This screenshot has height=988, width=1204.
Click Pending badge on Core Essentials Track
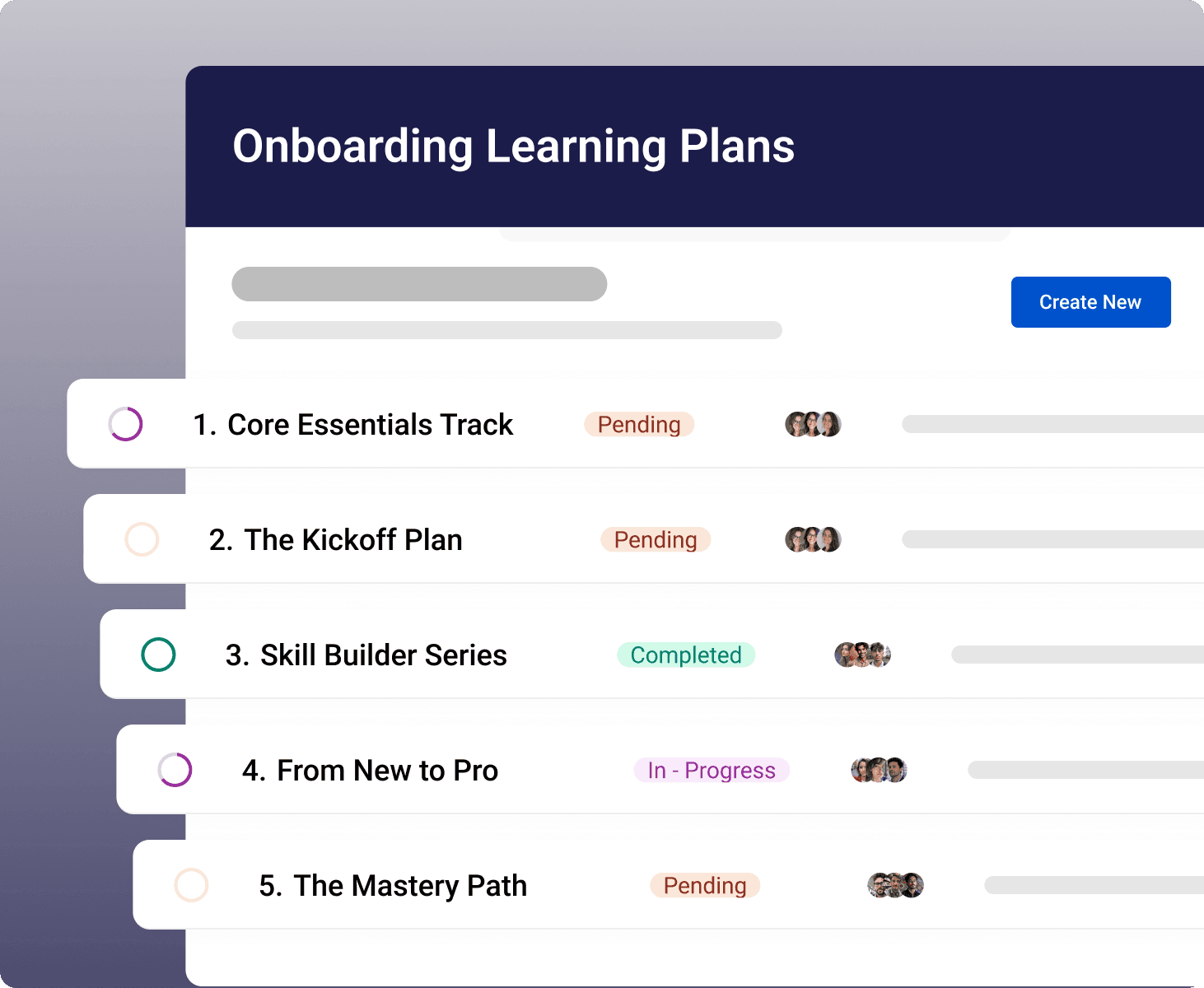639,424
